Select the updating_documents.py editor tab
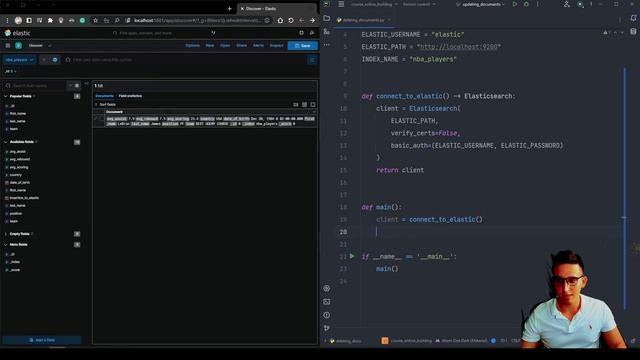 click(363, 20)
